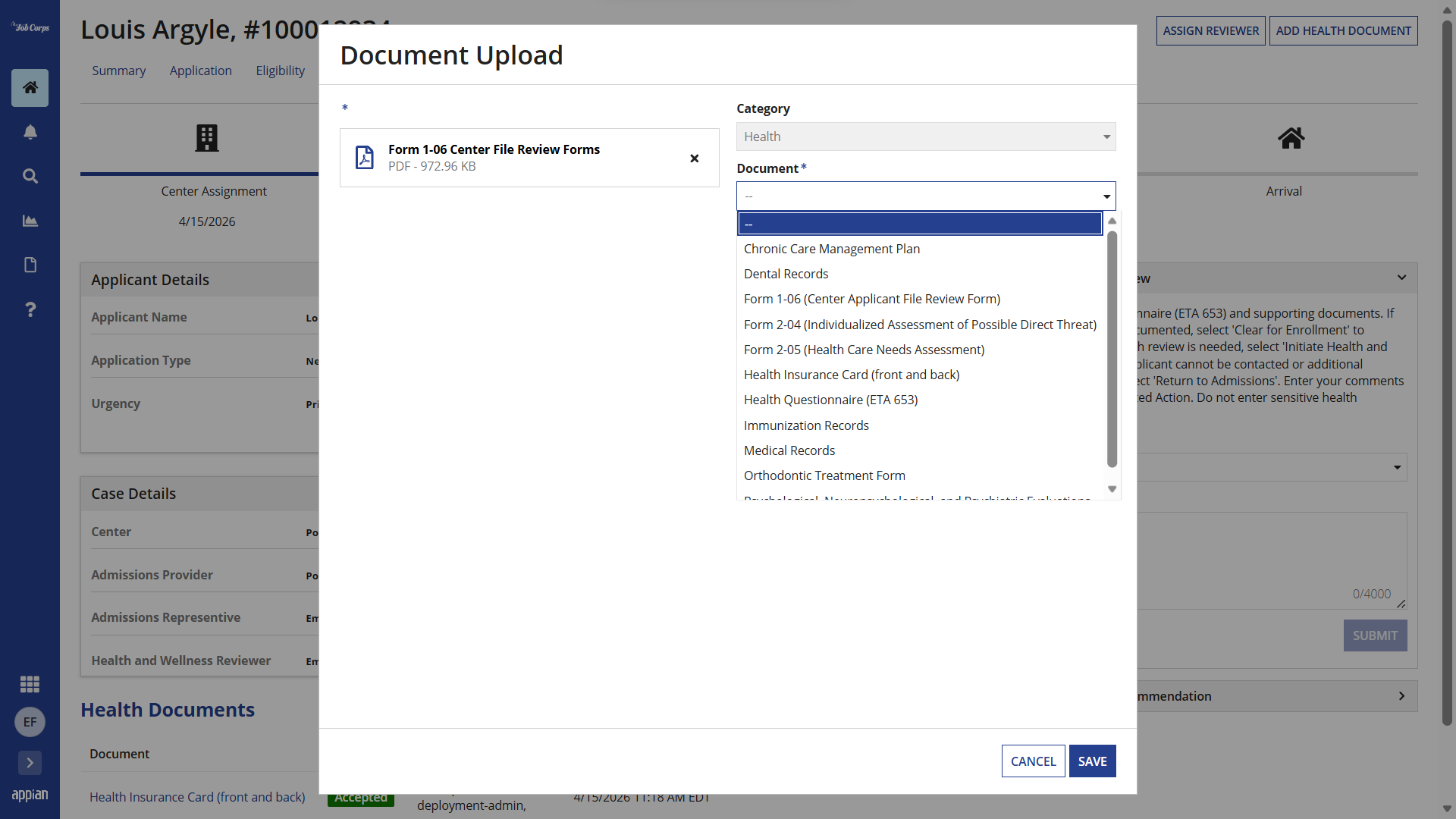Click the Job Corps logo
The height and width of the screenshot is (819, 1456).
point(30,27)
